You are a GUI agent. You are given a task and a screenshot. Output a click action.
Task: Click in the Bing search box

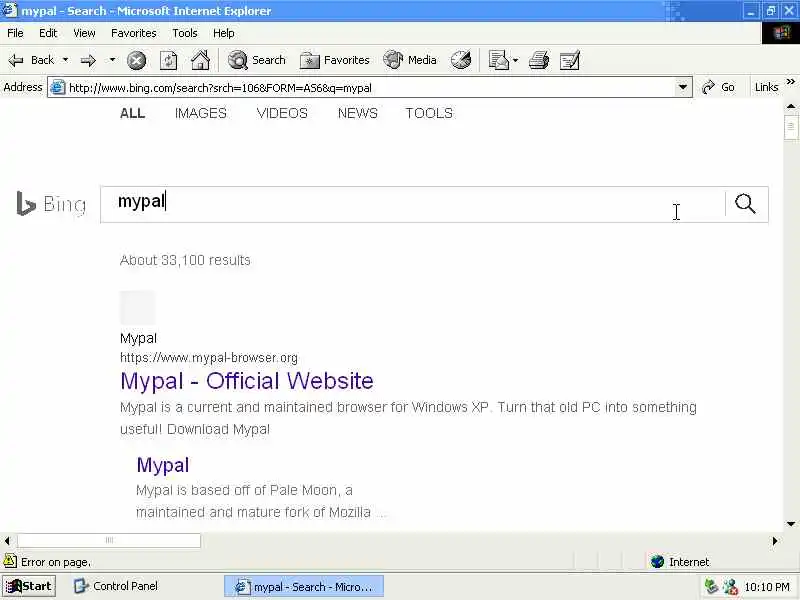[x=412, y=204]
